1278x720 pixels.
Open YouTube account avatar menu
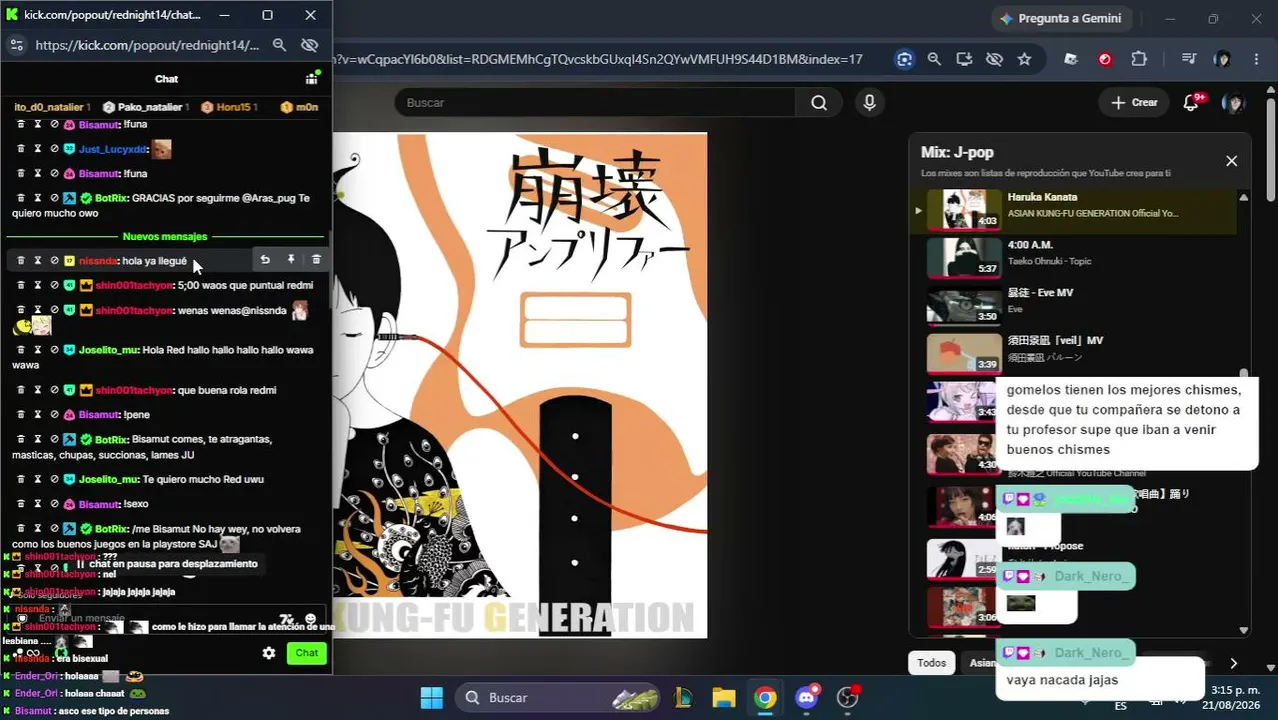[x=1234, y=102]
